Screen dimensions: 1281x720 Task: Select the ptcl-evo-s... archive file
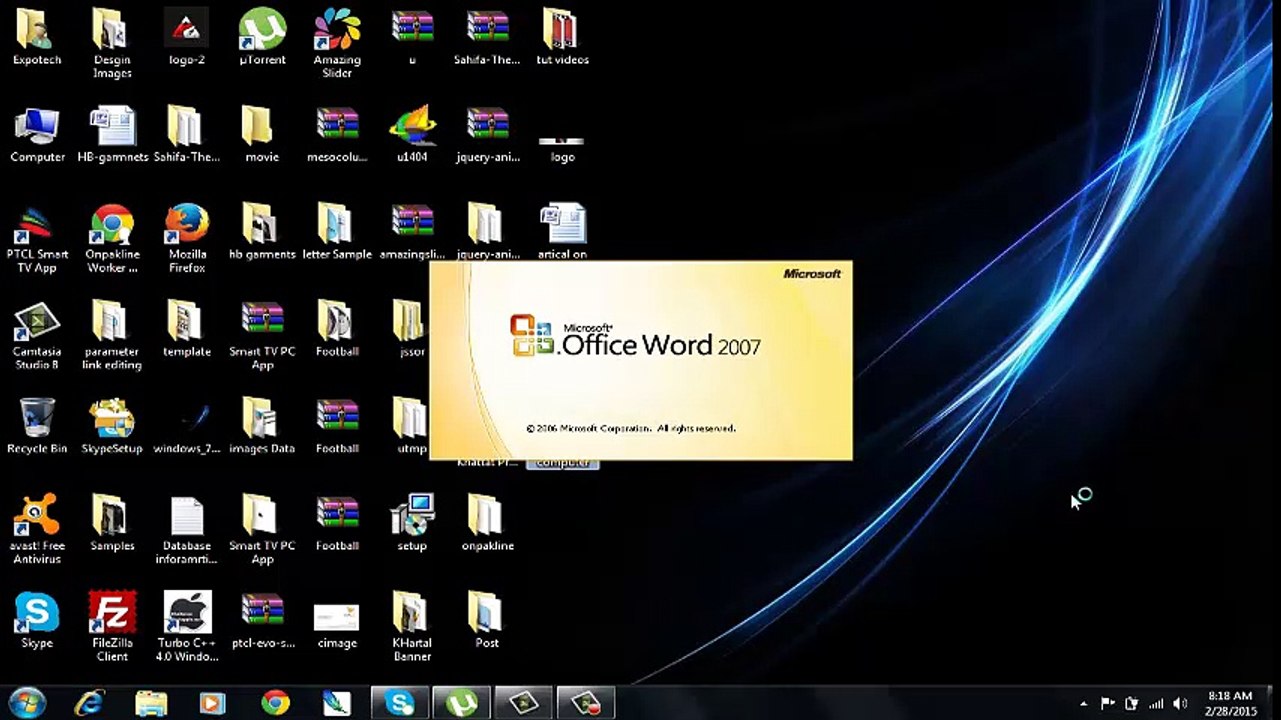[262, 620]
